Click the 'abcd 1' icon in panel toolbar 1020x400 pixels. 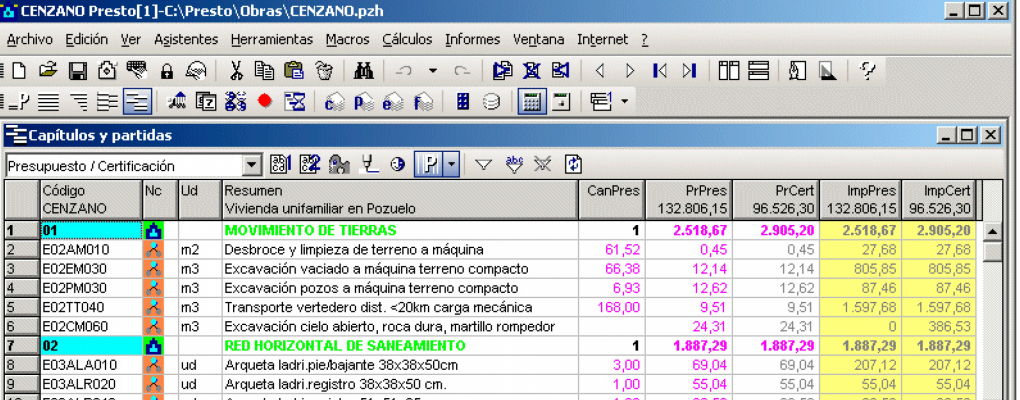tap(280, 165)
